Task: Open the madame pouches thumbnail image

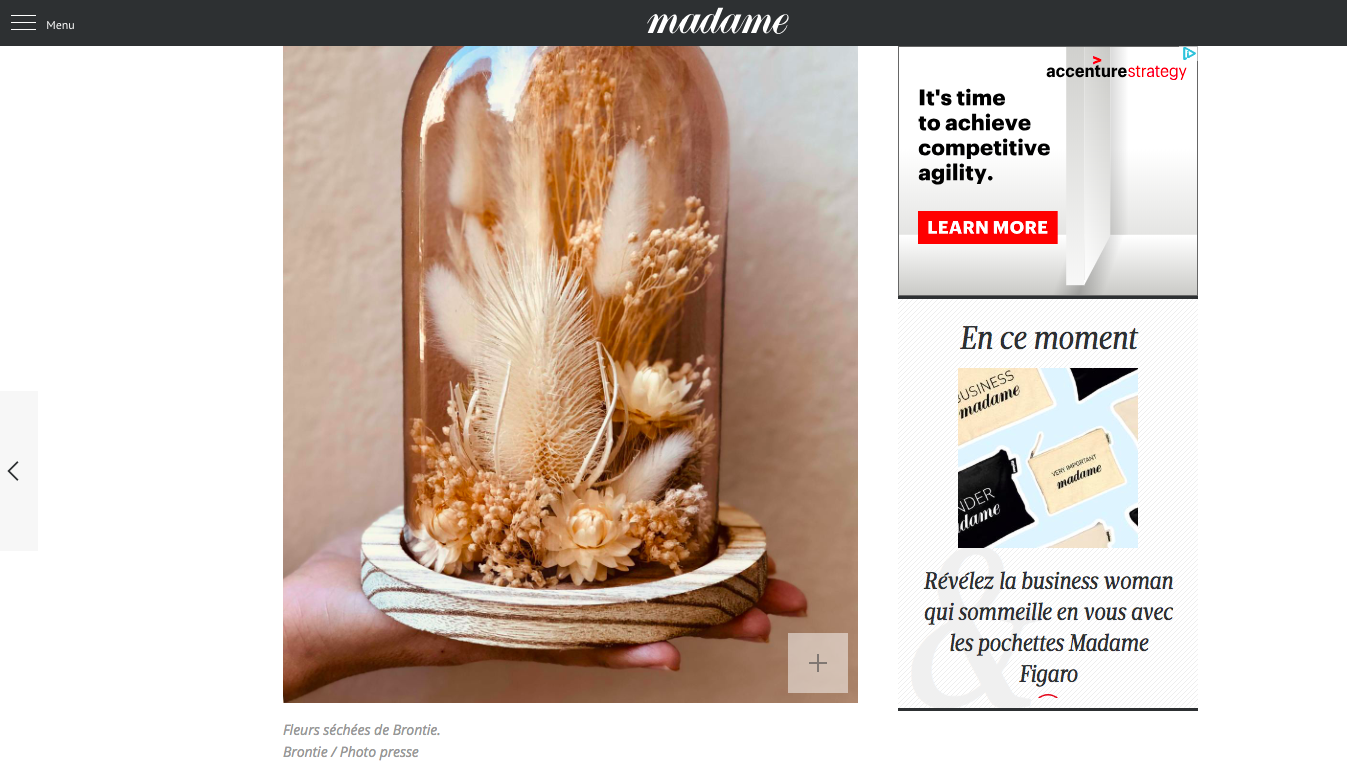Action: click(1048, 458)
